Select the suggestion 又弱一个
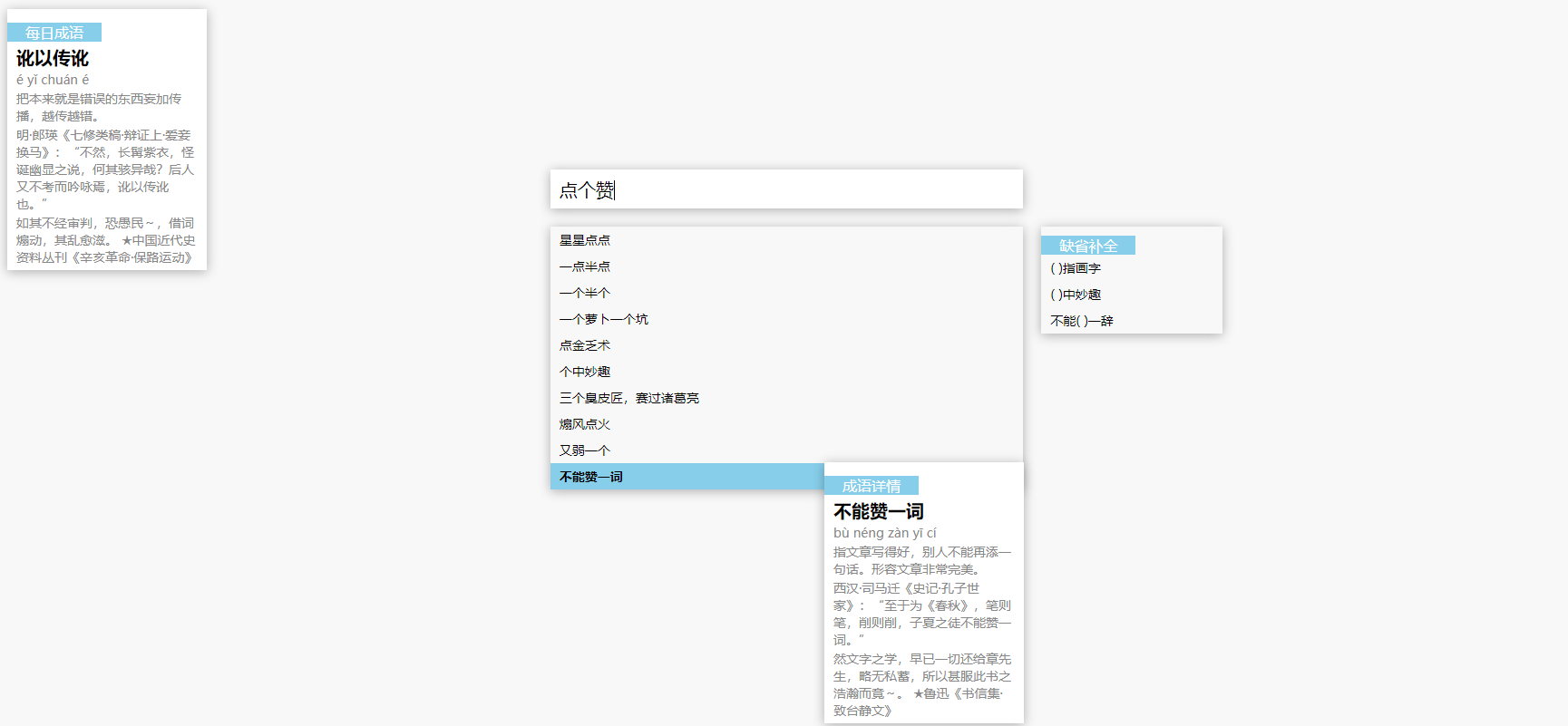This screenshot has width=1568, height=726. click(x=786, y=450)
